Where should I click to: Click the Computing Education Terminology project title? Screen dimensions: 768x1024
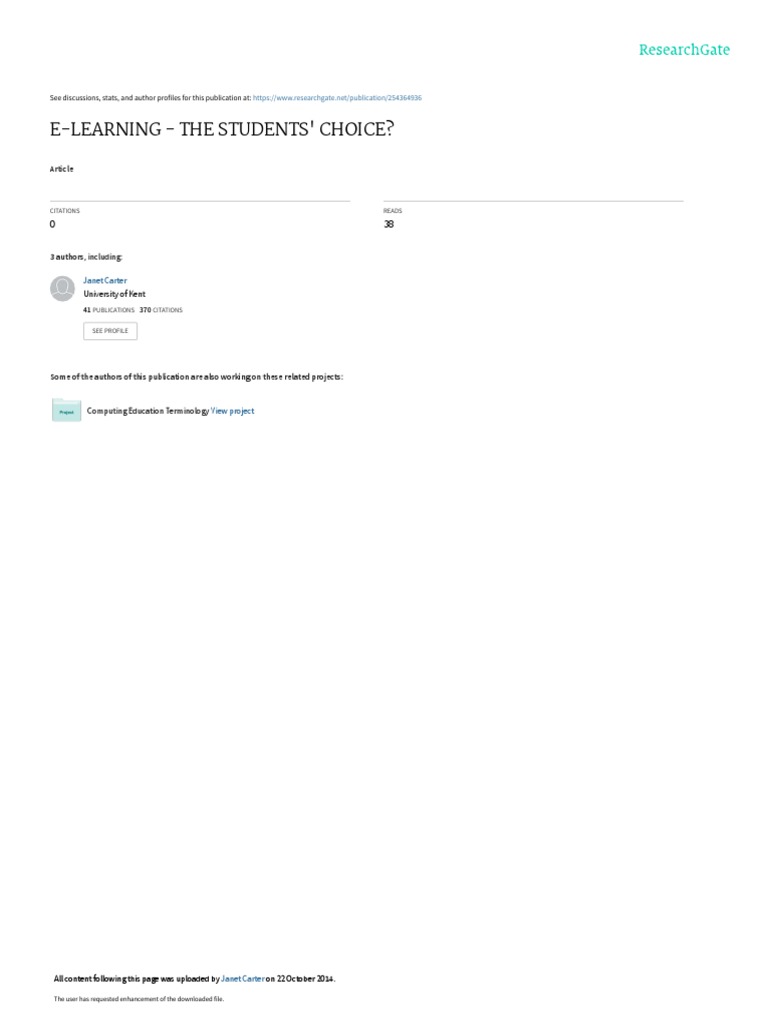point(148,411)
